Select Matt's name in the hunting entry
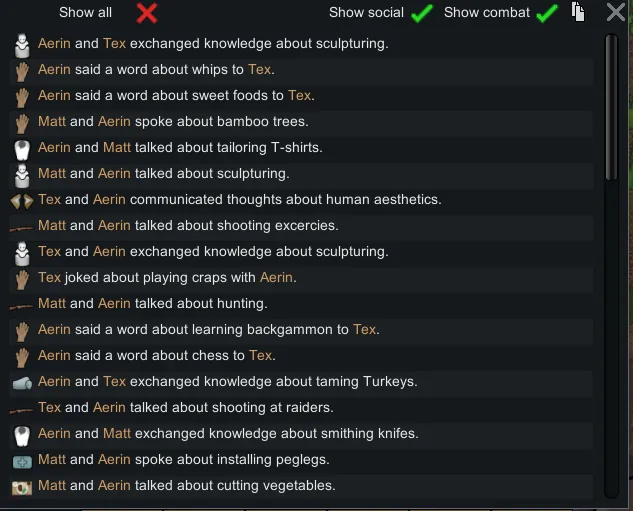Viewport: 633px width, 511px height. 52,303
